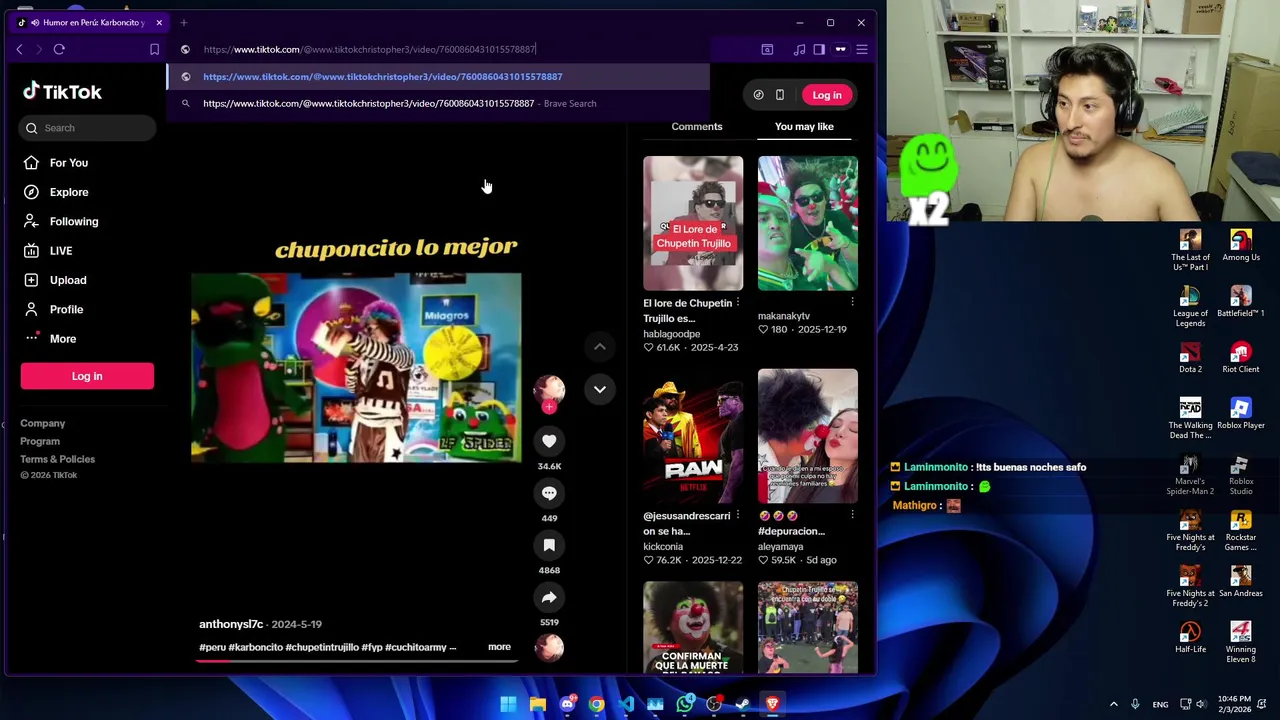
Task: Click the video progress bar
Action: coord(356,661)
